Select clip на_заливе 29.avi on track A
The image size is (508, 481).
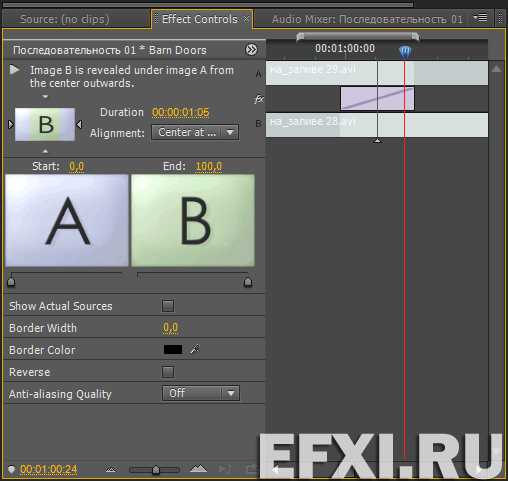[377, 73]
